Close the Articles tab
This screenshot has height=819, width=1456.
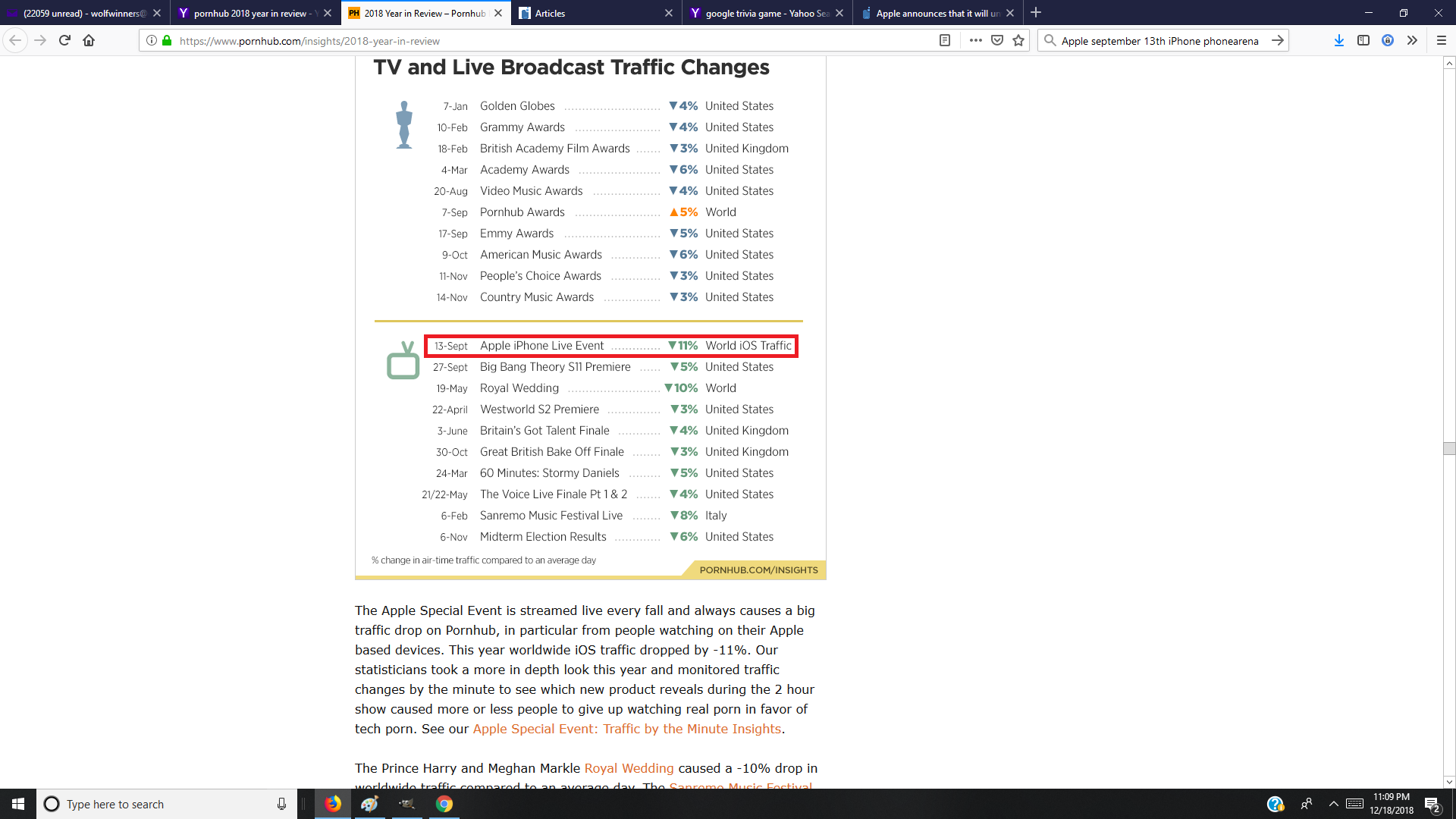pyautogui.click(x=669, y=13)
